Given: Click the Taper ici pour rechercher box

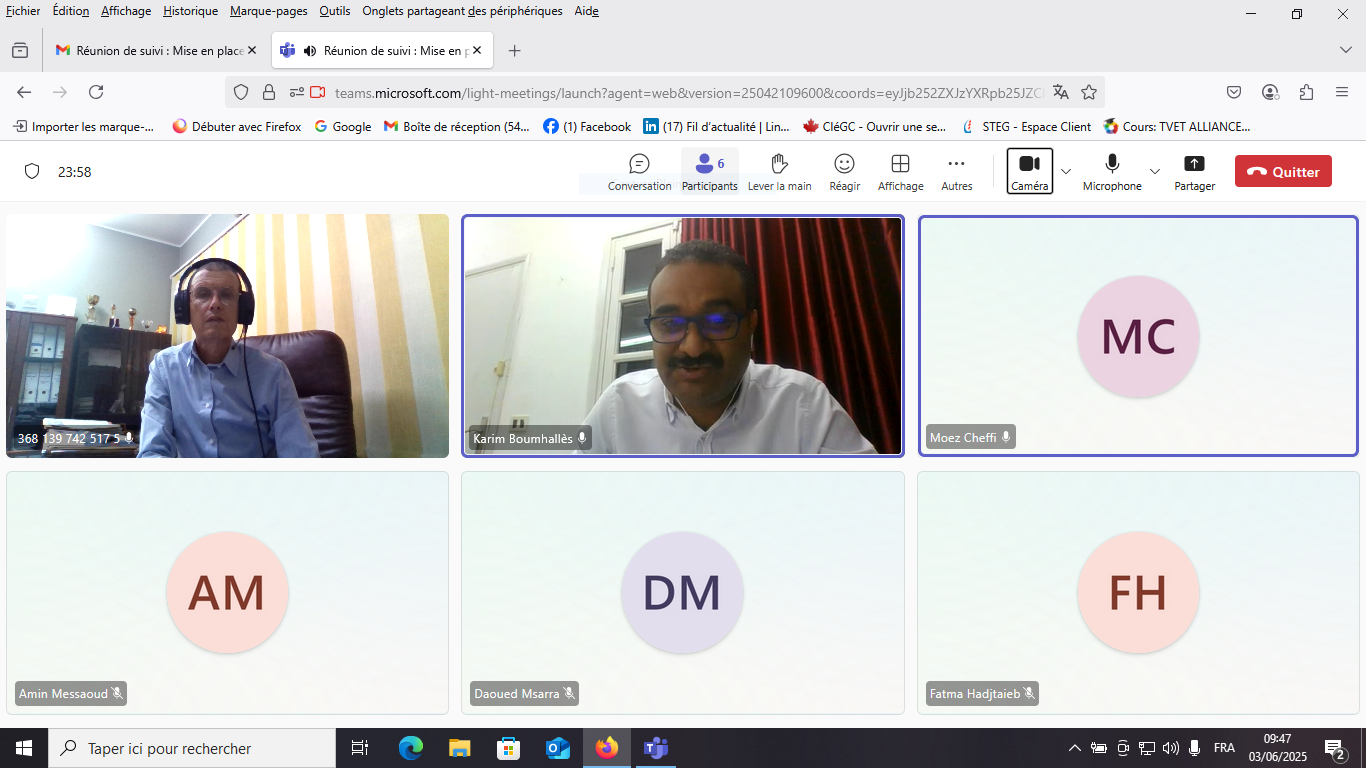Looking at the screenshot, I should click(192, 748).
